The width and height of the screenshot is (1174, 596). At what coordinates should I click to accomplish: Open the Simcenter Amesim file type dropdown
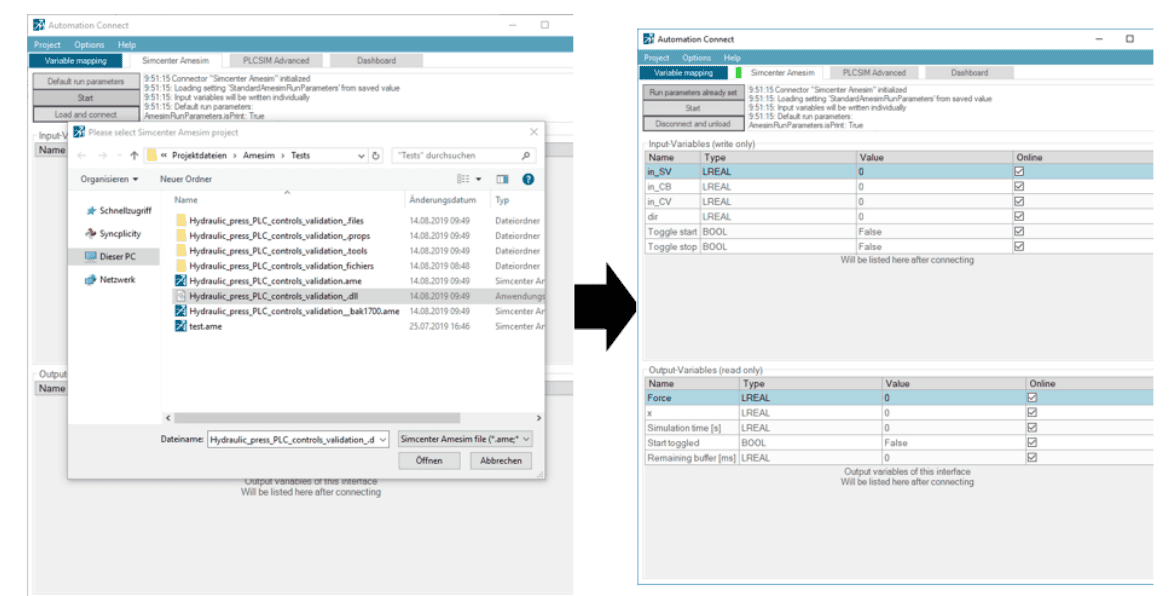coord(464,439)
